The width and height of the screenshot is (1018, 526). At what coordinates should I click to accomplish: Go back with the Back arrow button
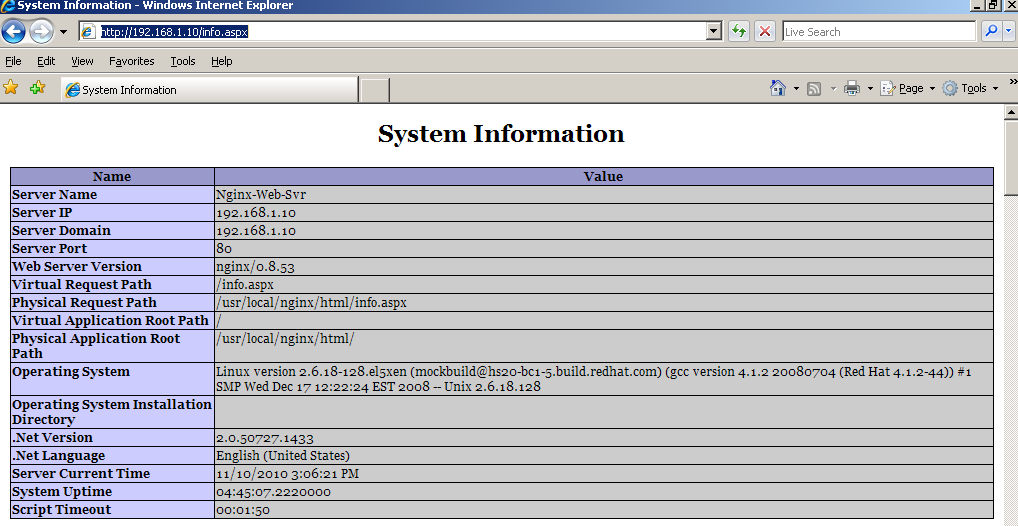click(14, 31)
